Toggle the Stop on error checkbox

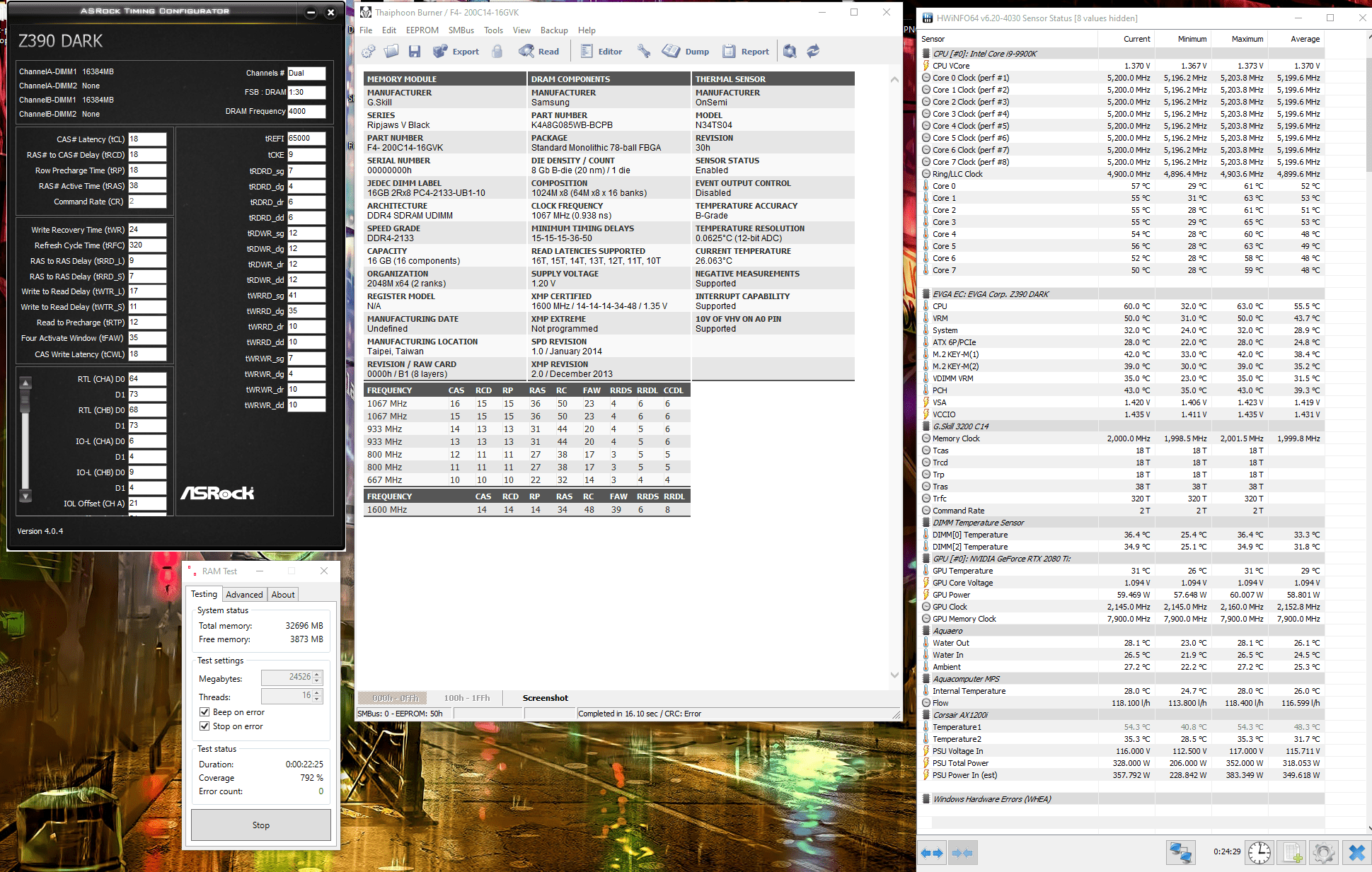click(x=204, y=726)
